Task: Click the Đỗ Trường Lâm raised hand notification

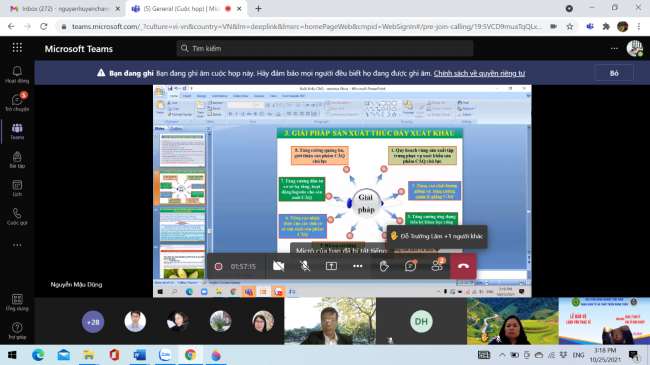Action: click(x=437, y=236)
